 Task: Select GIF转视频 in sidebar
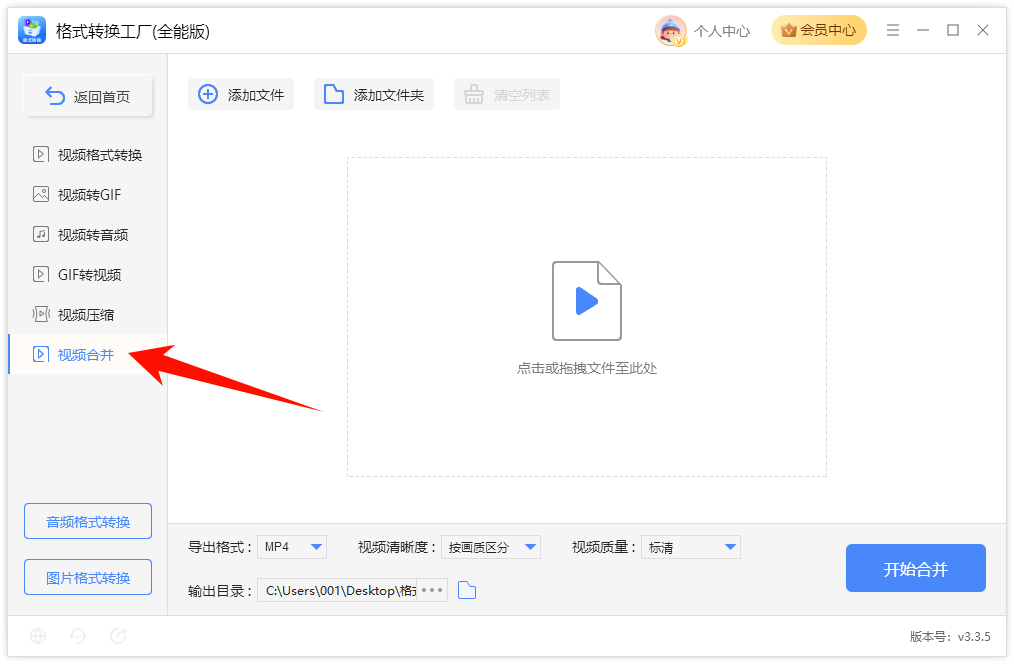click(x=87, y=275)
